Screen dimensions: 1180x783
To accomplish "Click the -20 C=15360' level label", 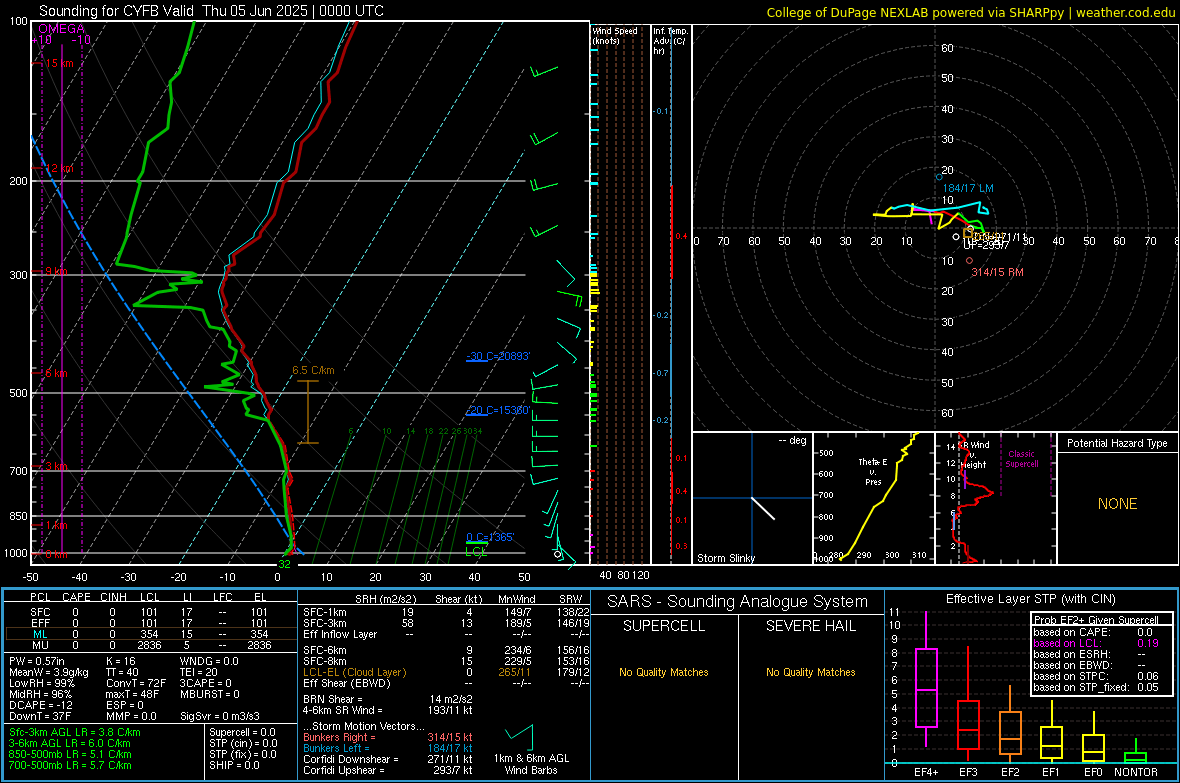I will click(x=498, y=410).
